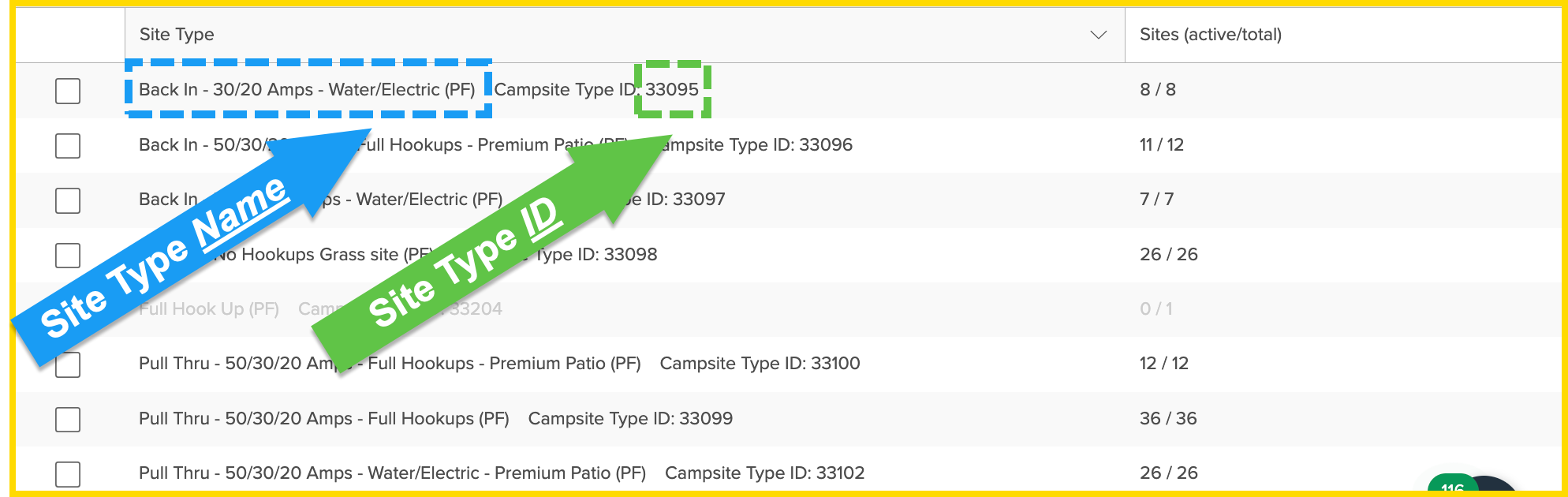This screenshot has width=1568, height=497.
Task: Open the row showing 26 / 26 active sites
Action: 1168,255
